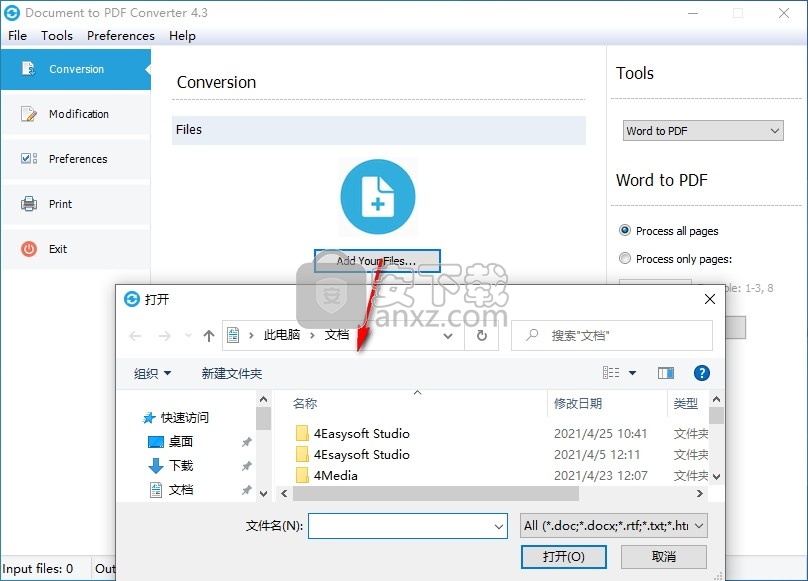Expand the view options arrow
Screen dimensions: 808x581
(632, 373)
